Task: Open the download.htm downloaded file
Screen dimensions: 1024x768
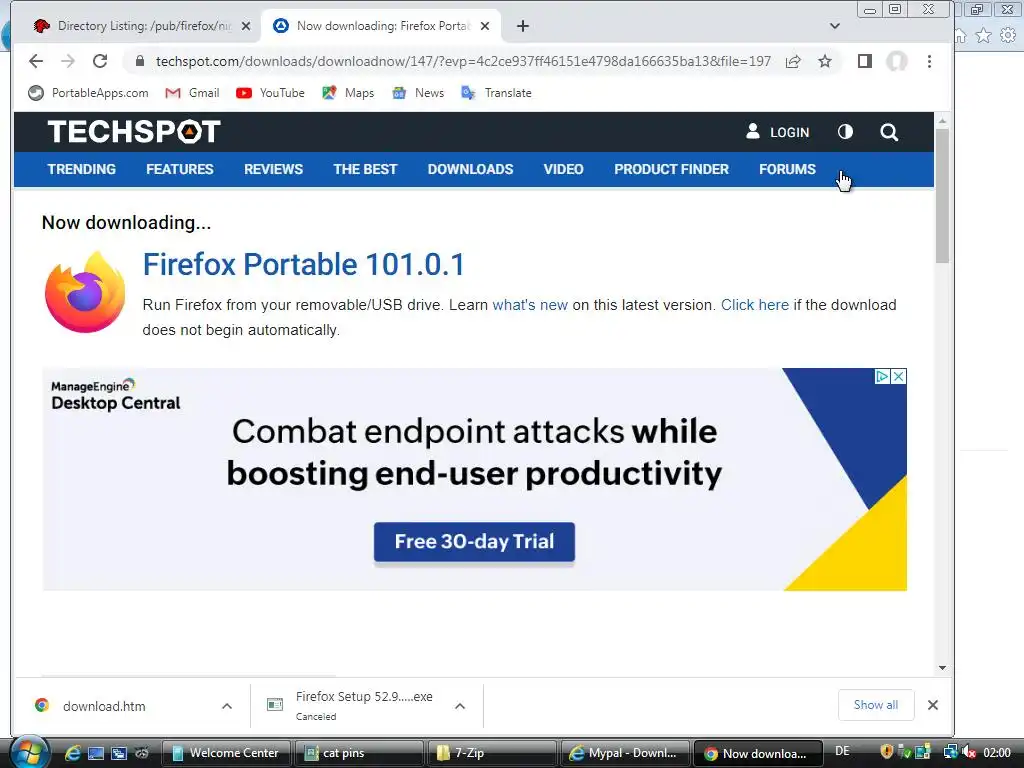Action: click(x=104, y=706)
